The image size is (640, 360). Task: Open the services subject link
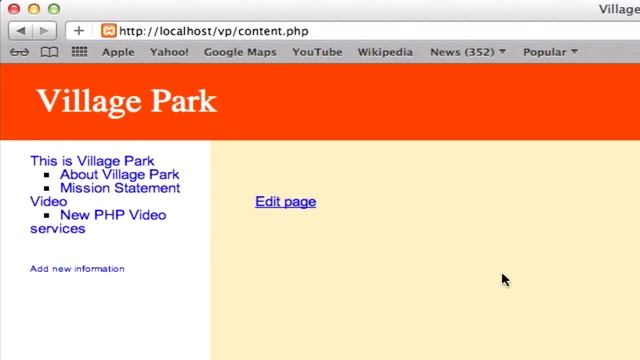[58, 229]
